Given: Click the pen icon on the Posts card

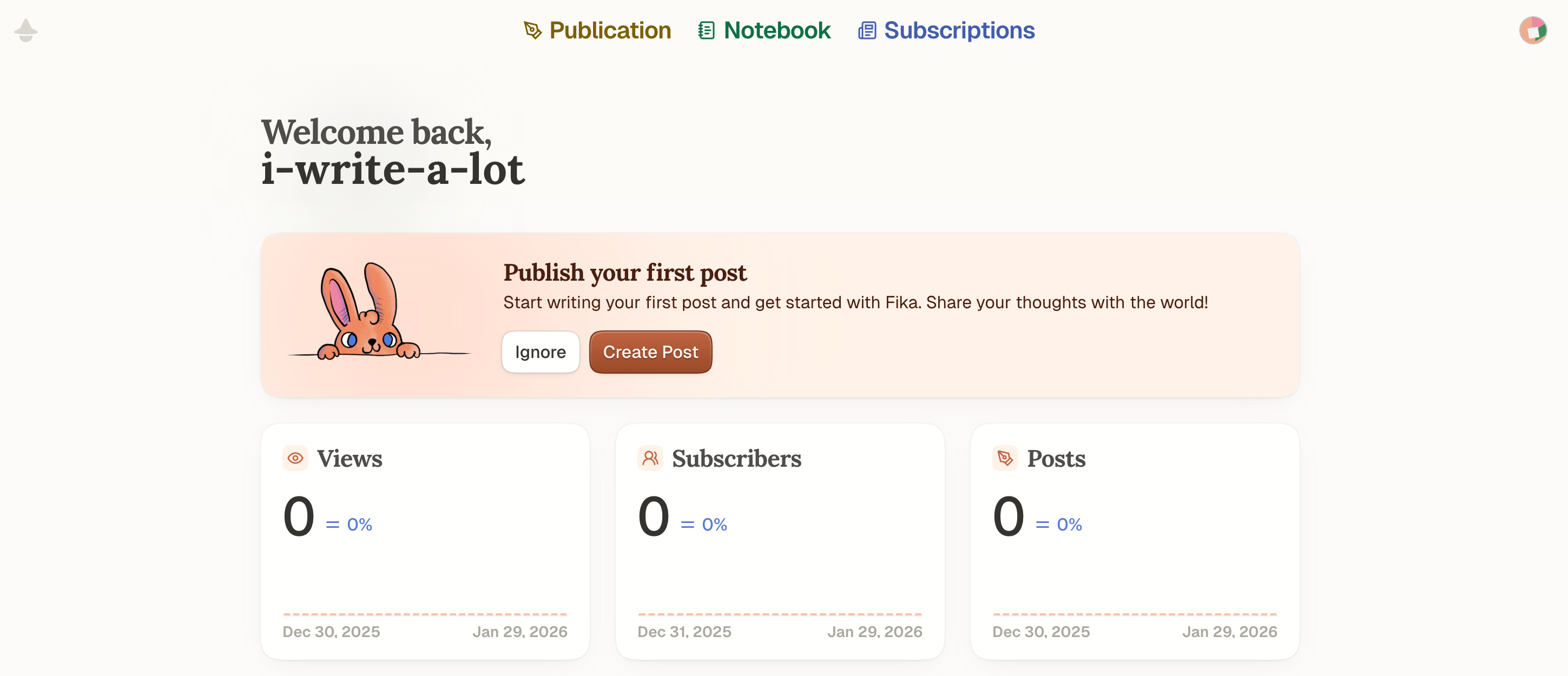Looking at the screenshot, I should click(x=1004, y=458).
